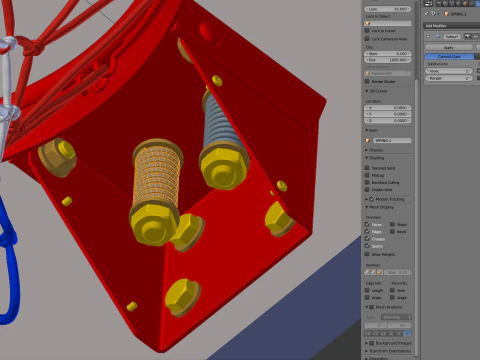Disable the Edges overlay checkbox
Viewport: 480px width, 360px height.
click(367, 232)
